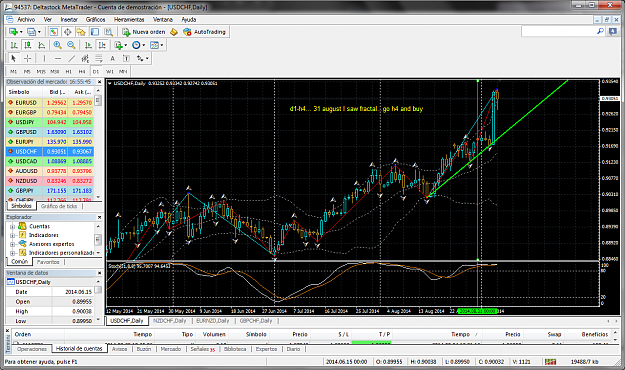Expand the Indicadores personalizados tree node
The image size is (625, 370).
tap(12, 253)
